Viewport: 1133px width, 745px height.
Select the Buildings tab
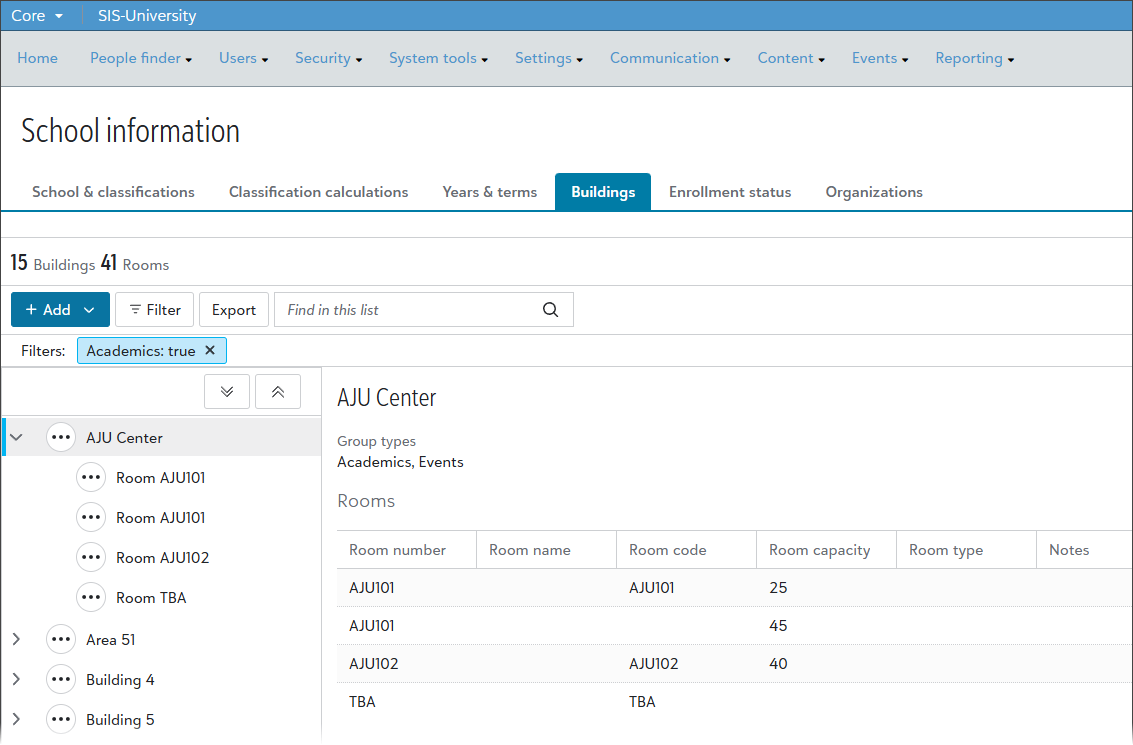(603, 192)
